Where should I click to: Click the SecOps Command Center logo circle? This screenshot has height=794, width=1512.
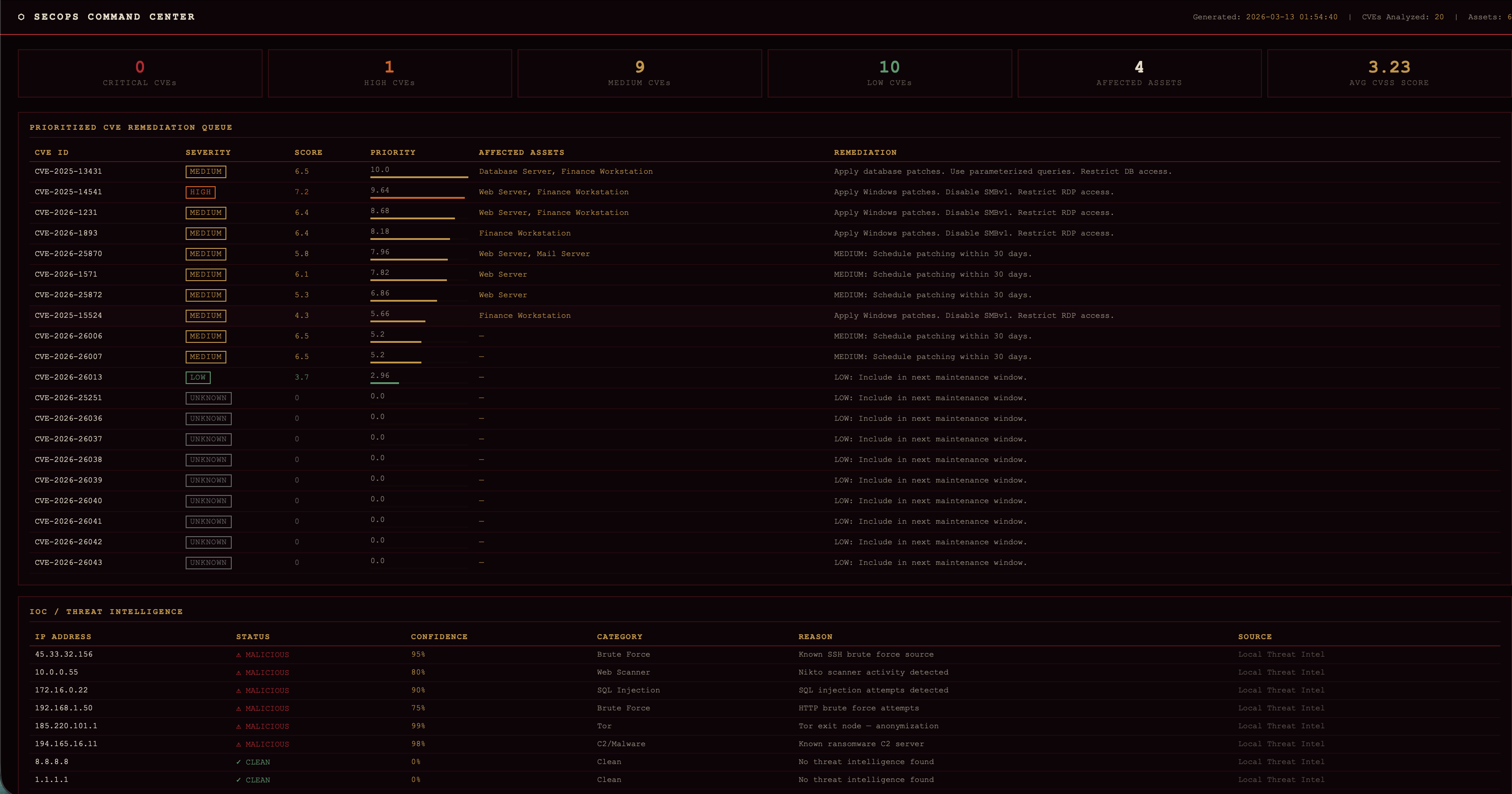tap(22, 17)
